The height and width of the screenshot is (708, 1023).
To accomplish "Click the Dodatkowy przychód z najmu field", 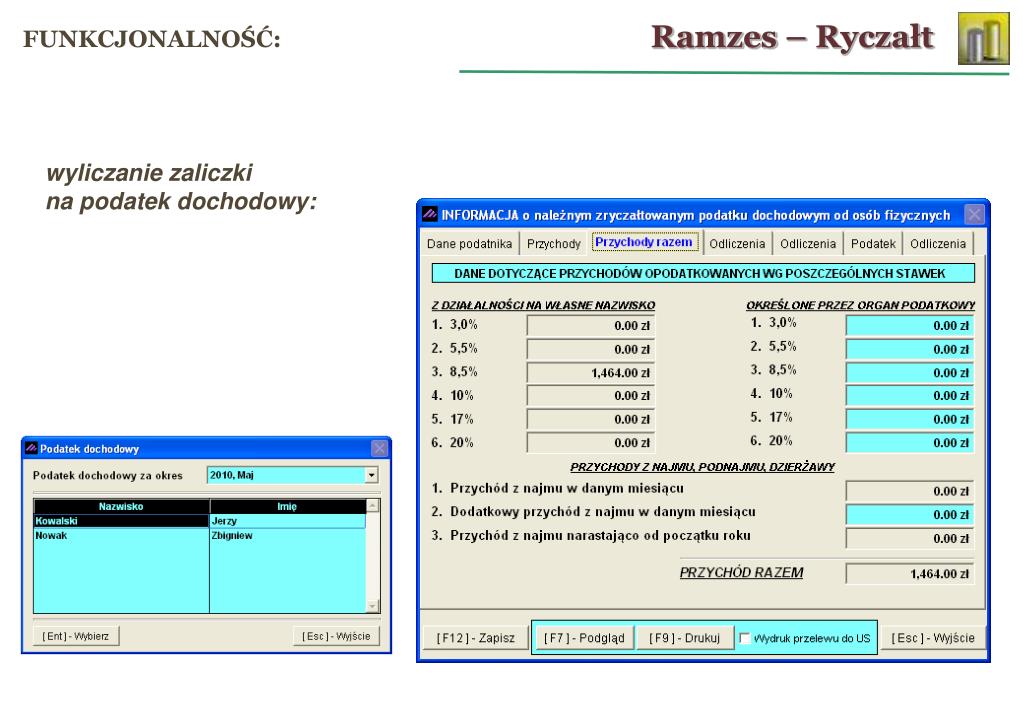I will 909,515.
